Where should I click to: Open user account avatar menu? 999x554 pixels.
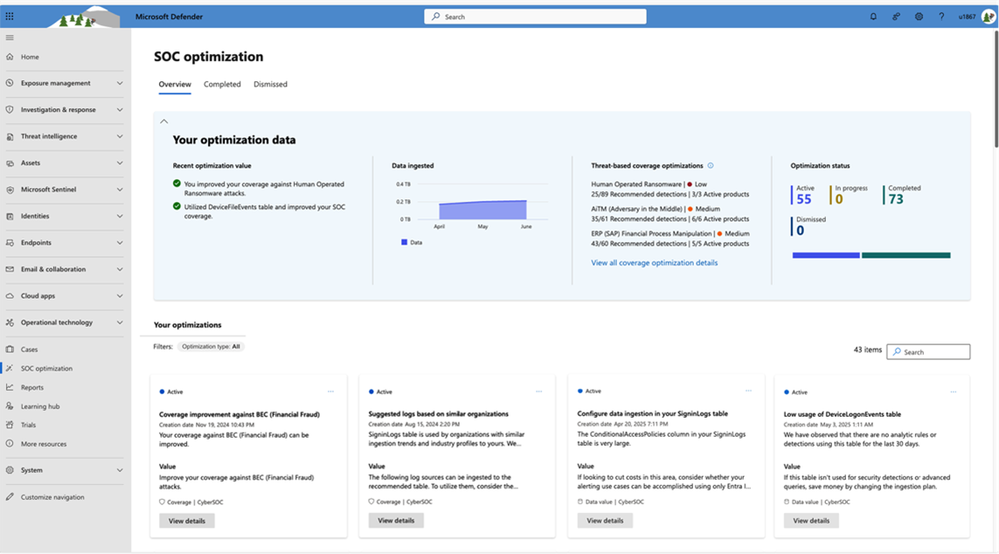tap(987, 17)
